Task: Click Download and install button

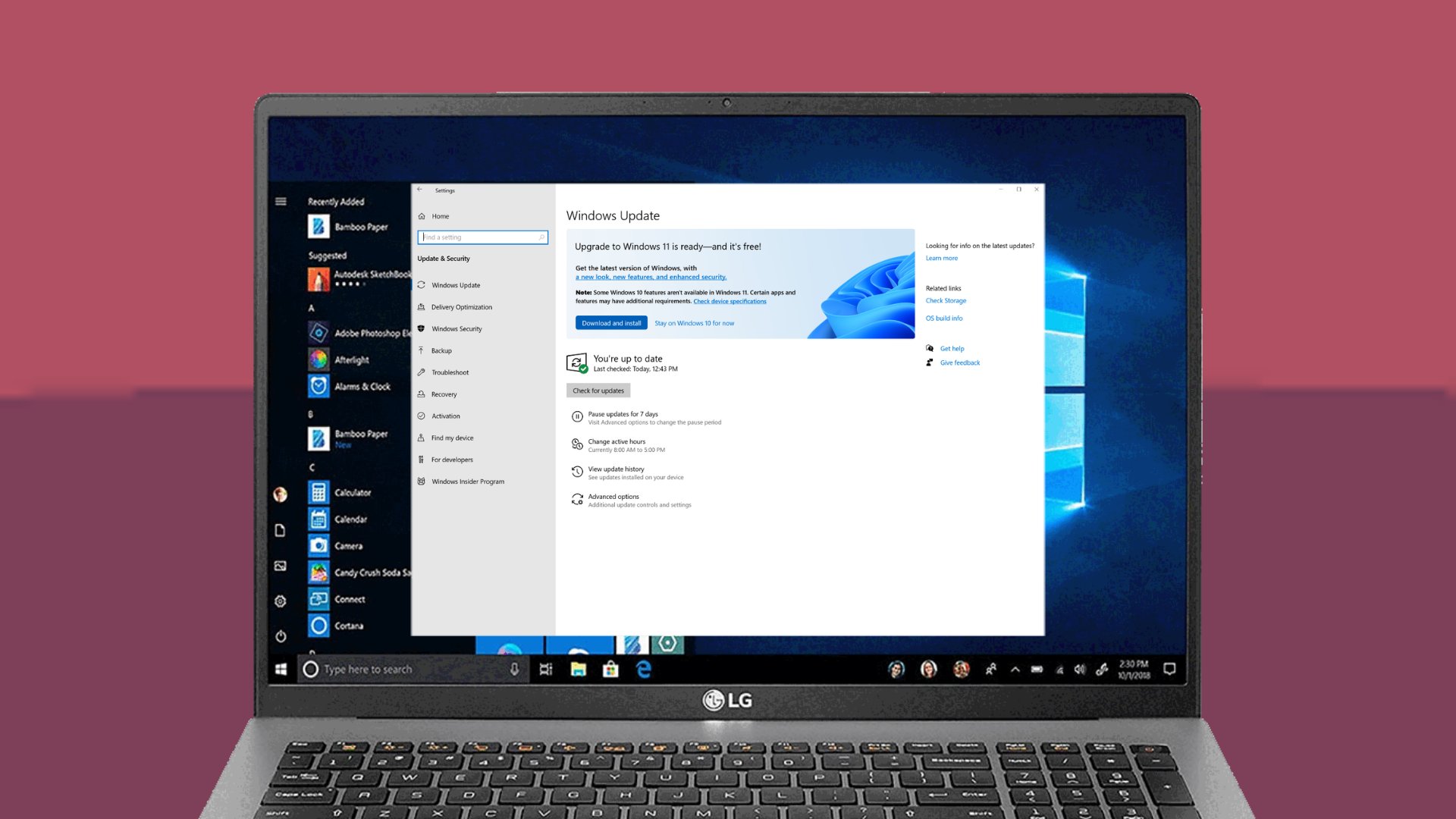Action: [x=611, y=323]
